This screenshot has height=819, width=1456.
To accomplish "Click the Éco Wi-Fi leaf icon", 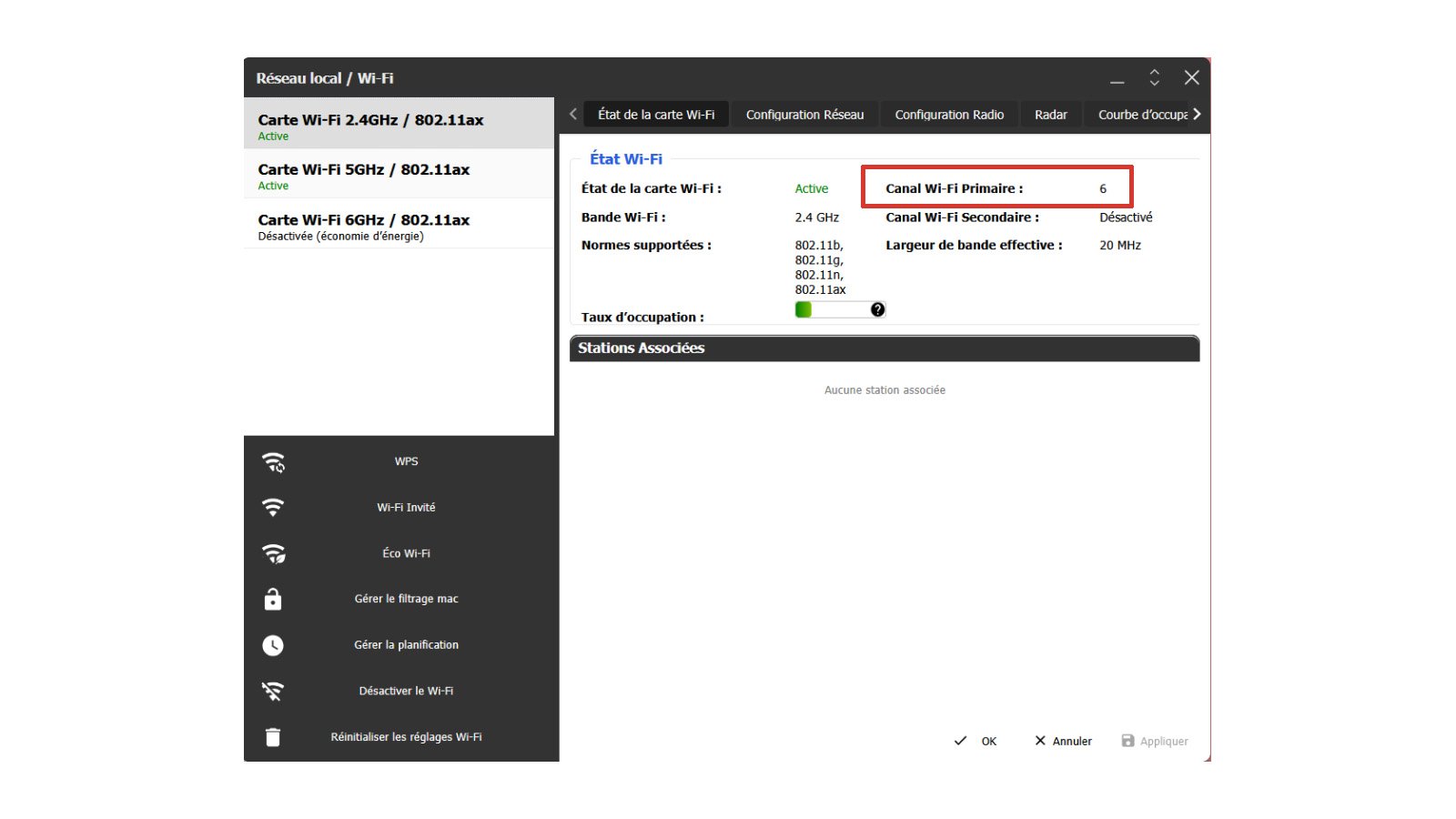I will coord(273,553).
